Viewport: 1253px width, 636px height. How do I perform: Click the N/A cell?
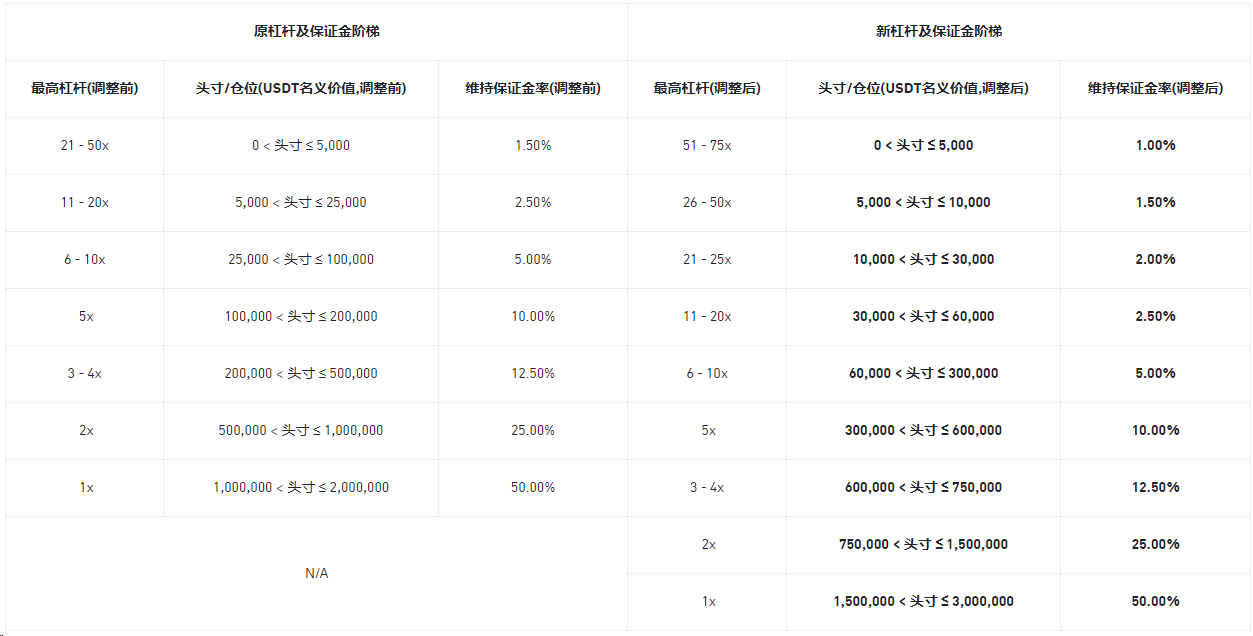pyautogui.click(x=316, y=573)
